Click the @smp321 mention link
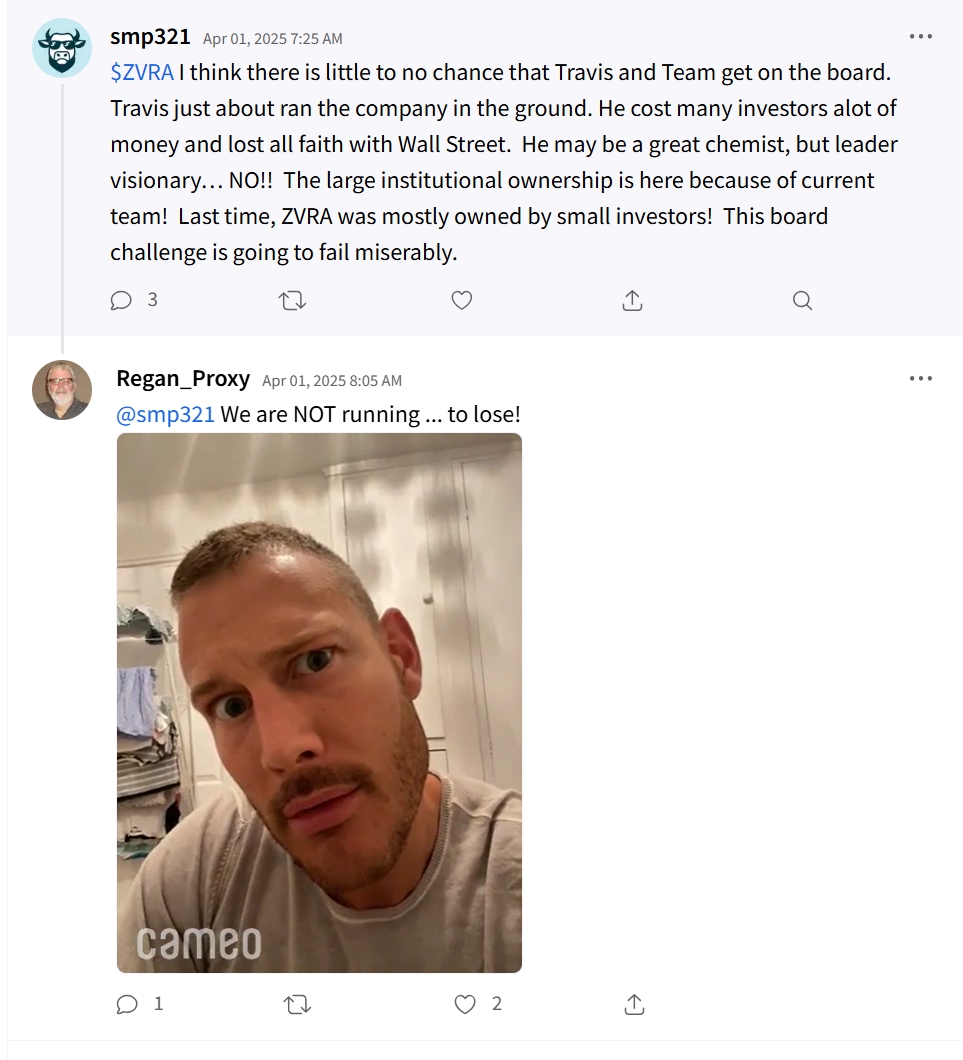Viewport: 963px width, 1060px height. (165, 414)
